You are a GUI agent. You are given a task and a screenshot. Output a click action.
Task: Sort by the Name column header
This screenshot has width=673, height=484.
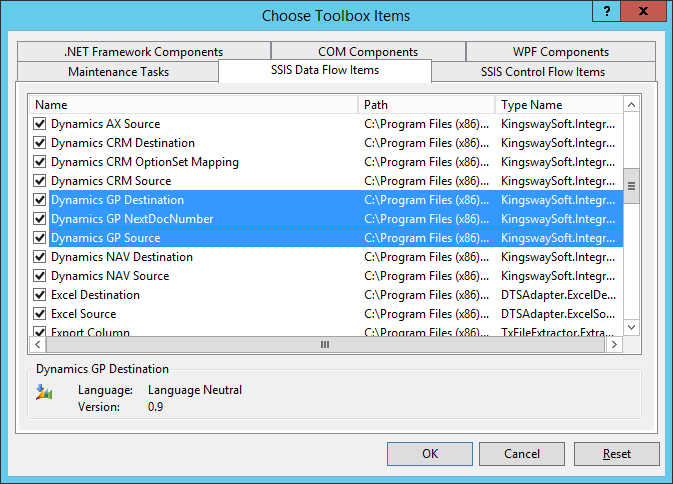click(194, 105)
